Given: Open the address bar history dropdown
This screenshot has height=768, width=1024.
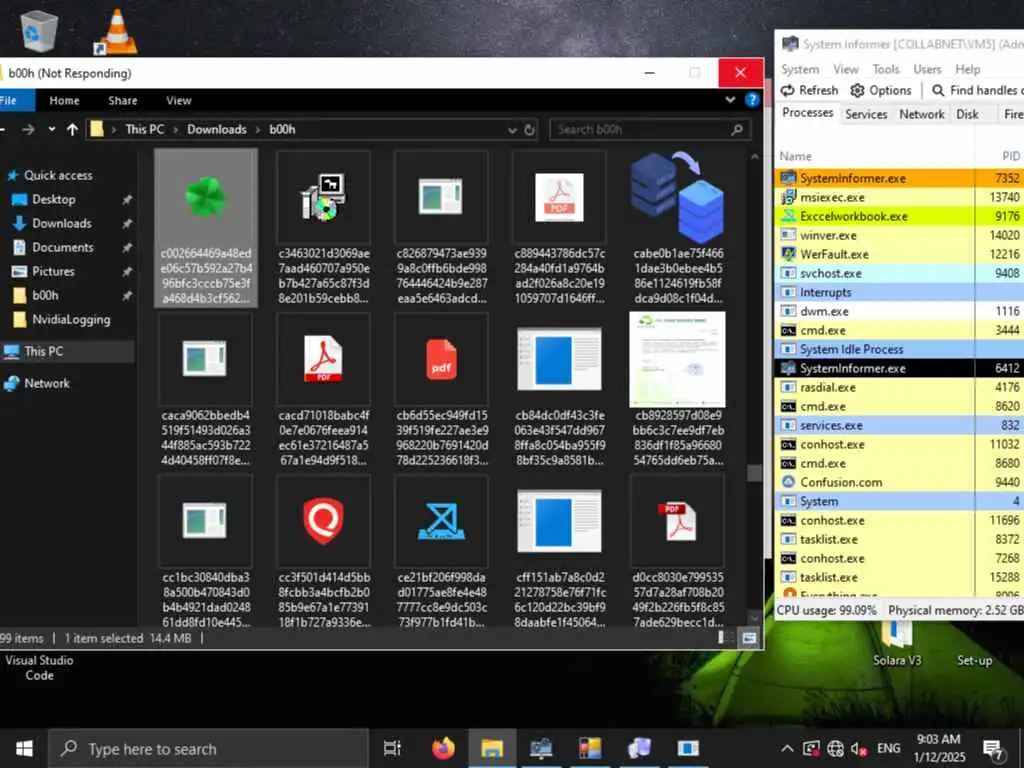Looking at the screenshot, I should coord(513,130).
